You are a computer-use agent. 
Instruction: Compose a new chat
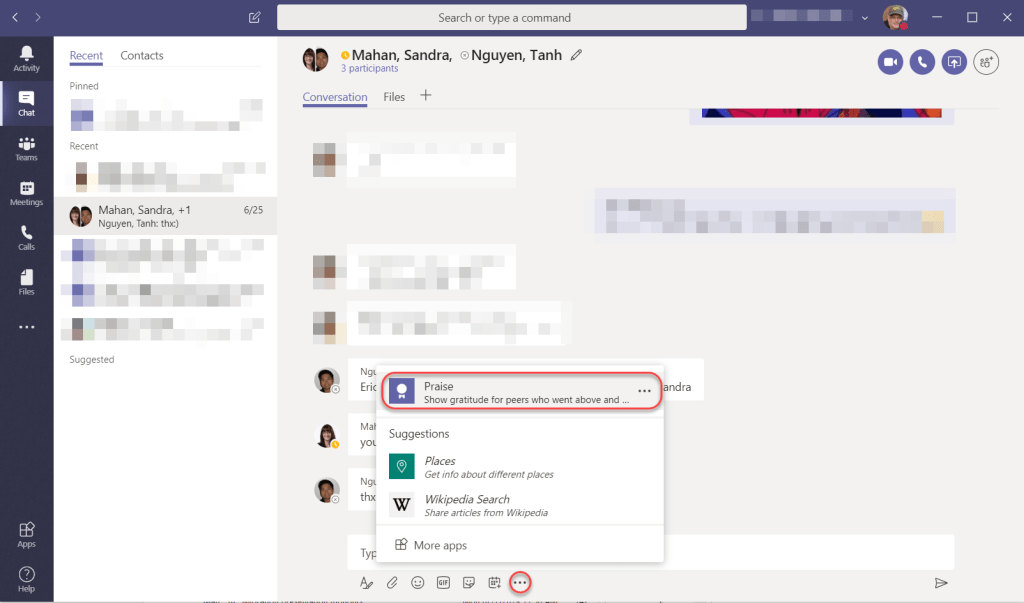tap(254, 17)
